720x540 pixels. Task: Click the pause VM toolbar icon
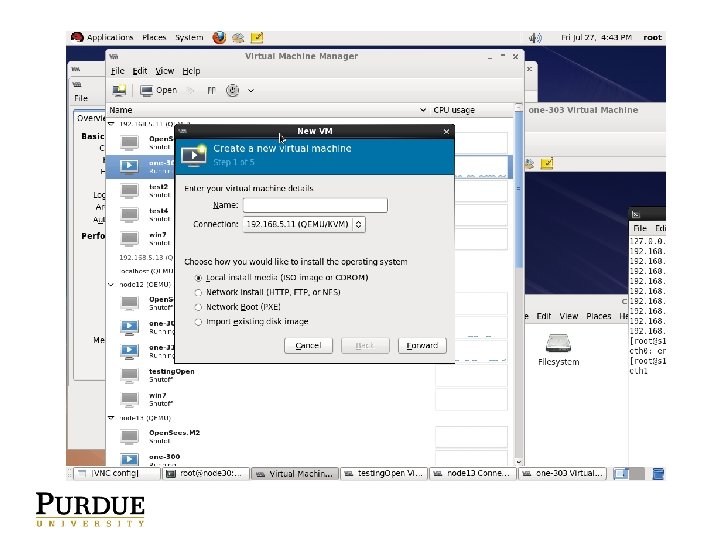211,90
